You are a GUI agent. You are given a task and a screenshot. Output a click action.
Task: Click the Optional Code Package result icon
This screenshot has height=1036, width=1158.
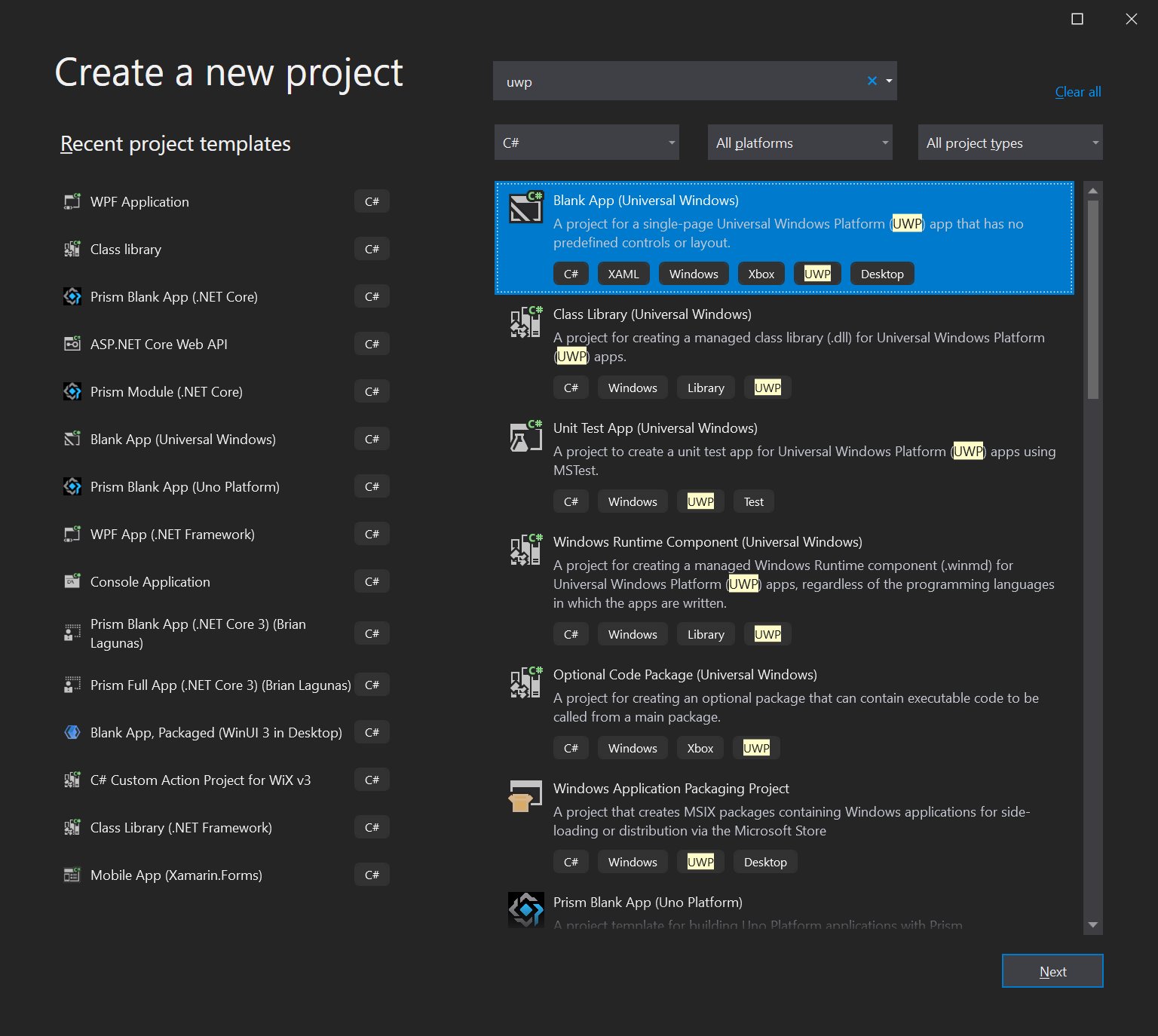[x=526, y=682]
